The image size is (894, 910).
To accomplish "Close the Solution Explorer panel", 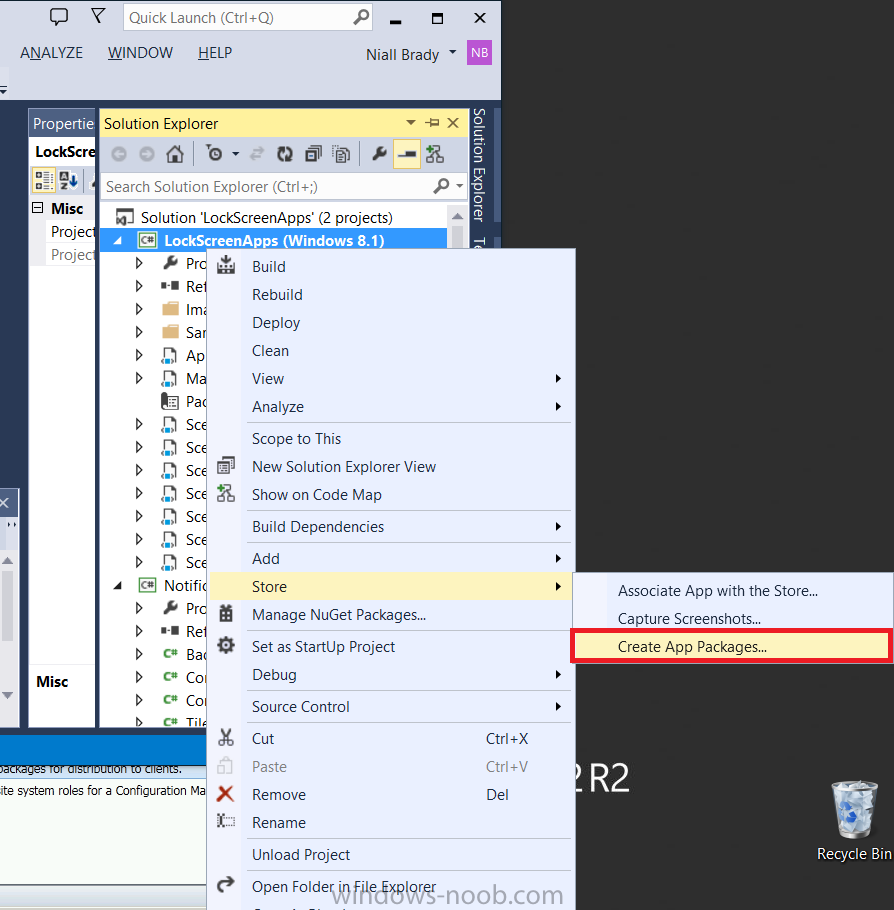I will 453,123.
